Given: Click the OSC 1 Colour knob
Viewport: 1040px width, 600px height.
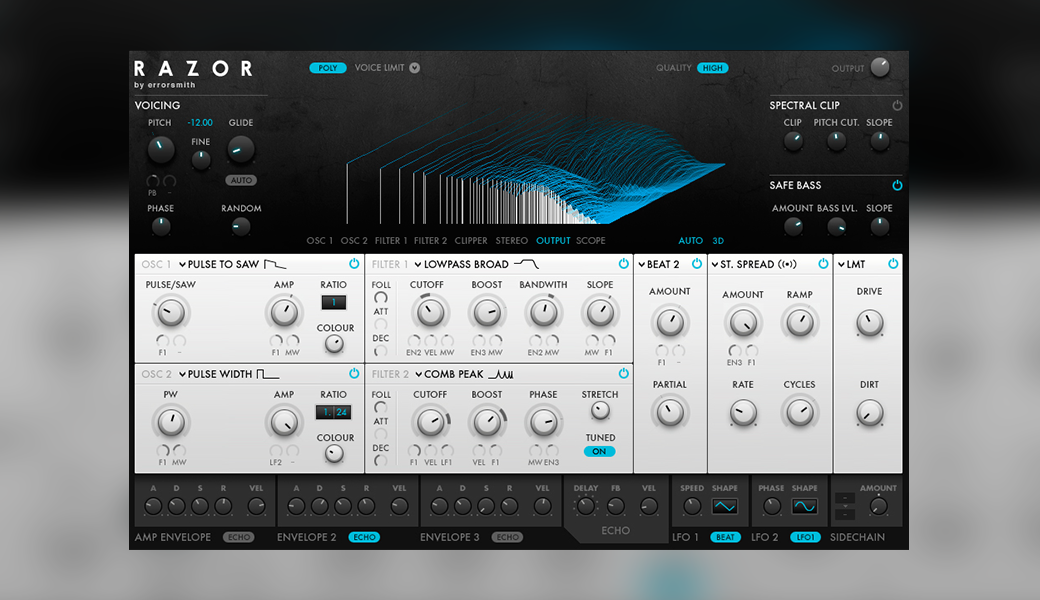Looking at the screenshot, I should pyautogui.click(x=334, y=343).
